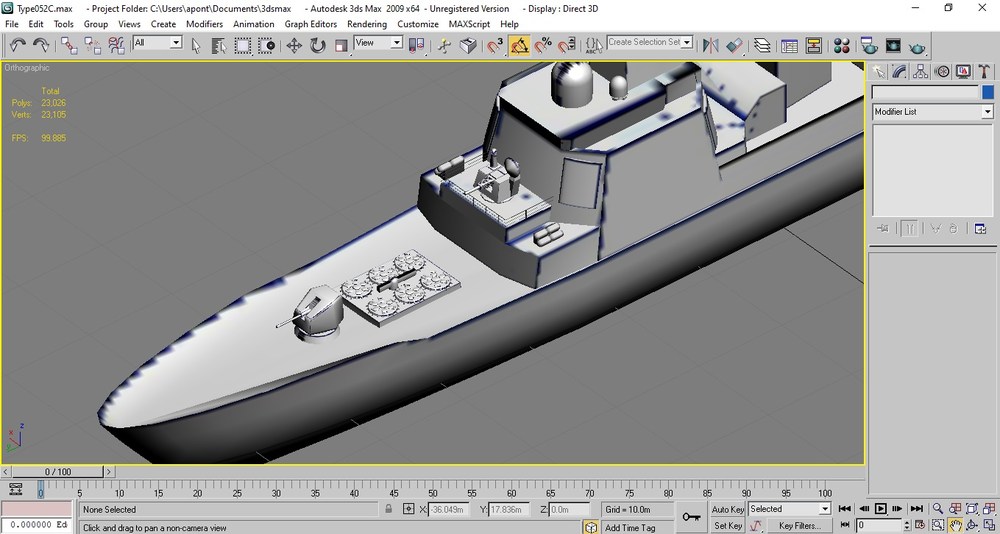Activate Bind to Space Warp tool
The image size is (1000, 534).
coord(116,45)
